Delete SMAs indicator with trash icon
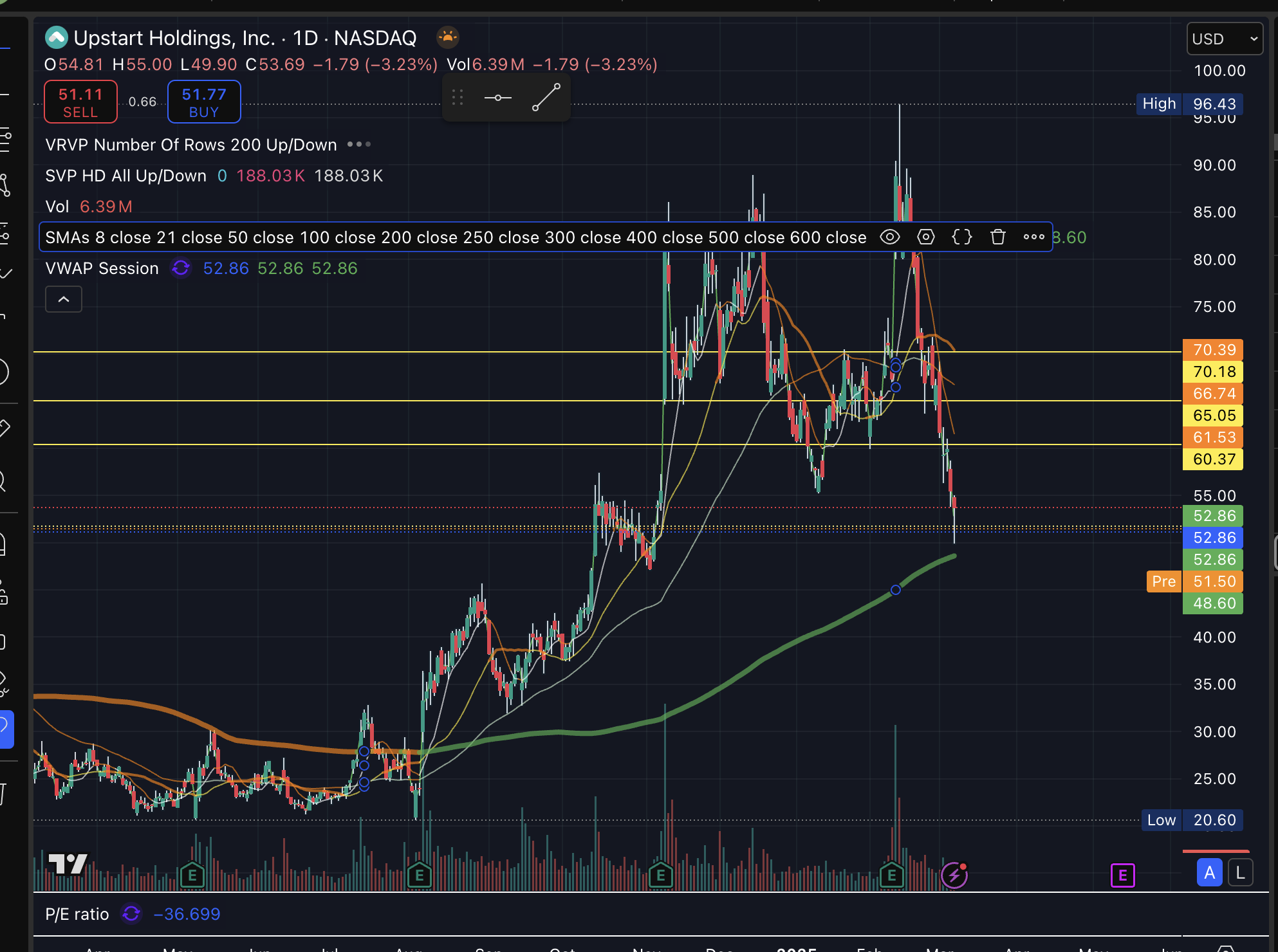The image size is (1278, 952). click(998, 237)
